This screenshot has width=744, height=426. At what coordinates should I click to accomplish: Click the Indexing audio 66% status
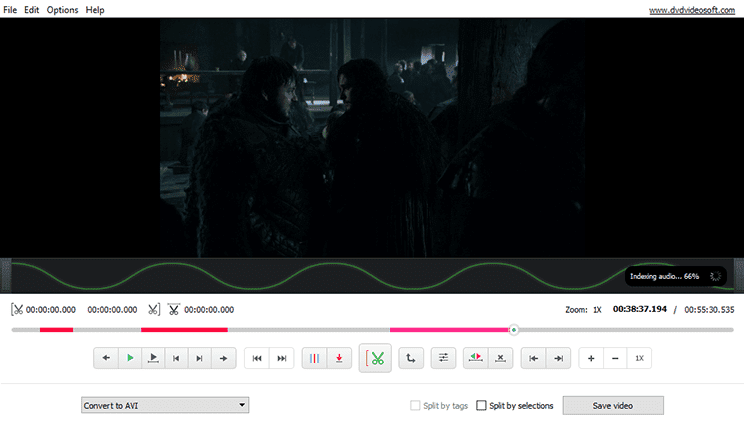[x=675, y=276]
